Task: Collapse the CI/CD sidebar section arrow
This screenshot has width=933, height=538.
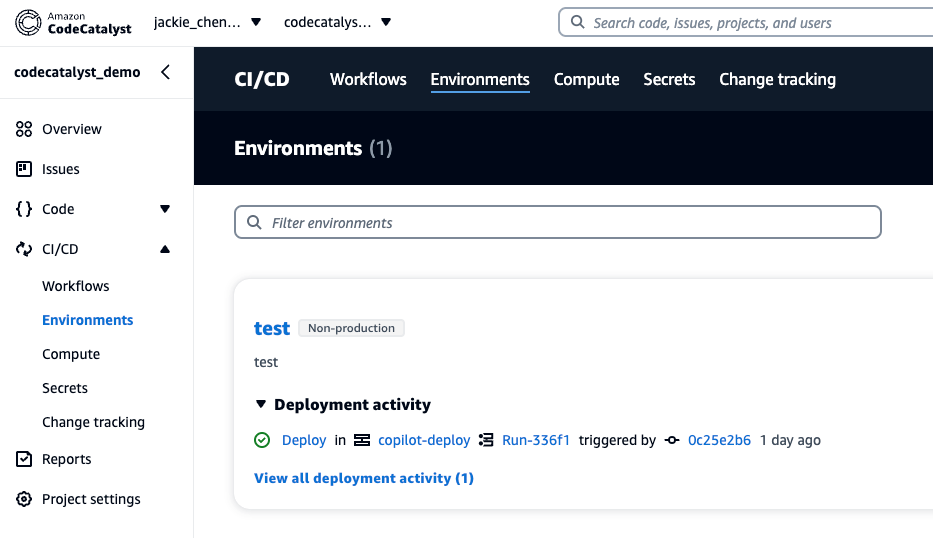Action: (165, 249)
